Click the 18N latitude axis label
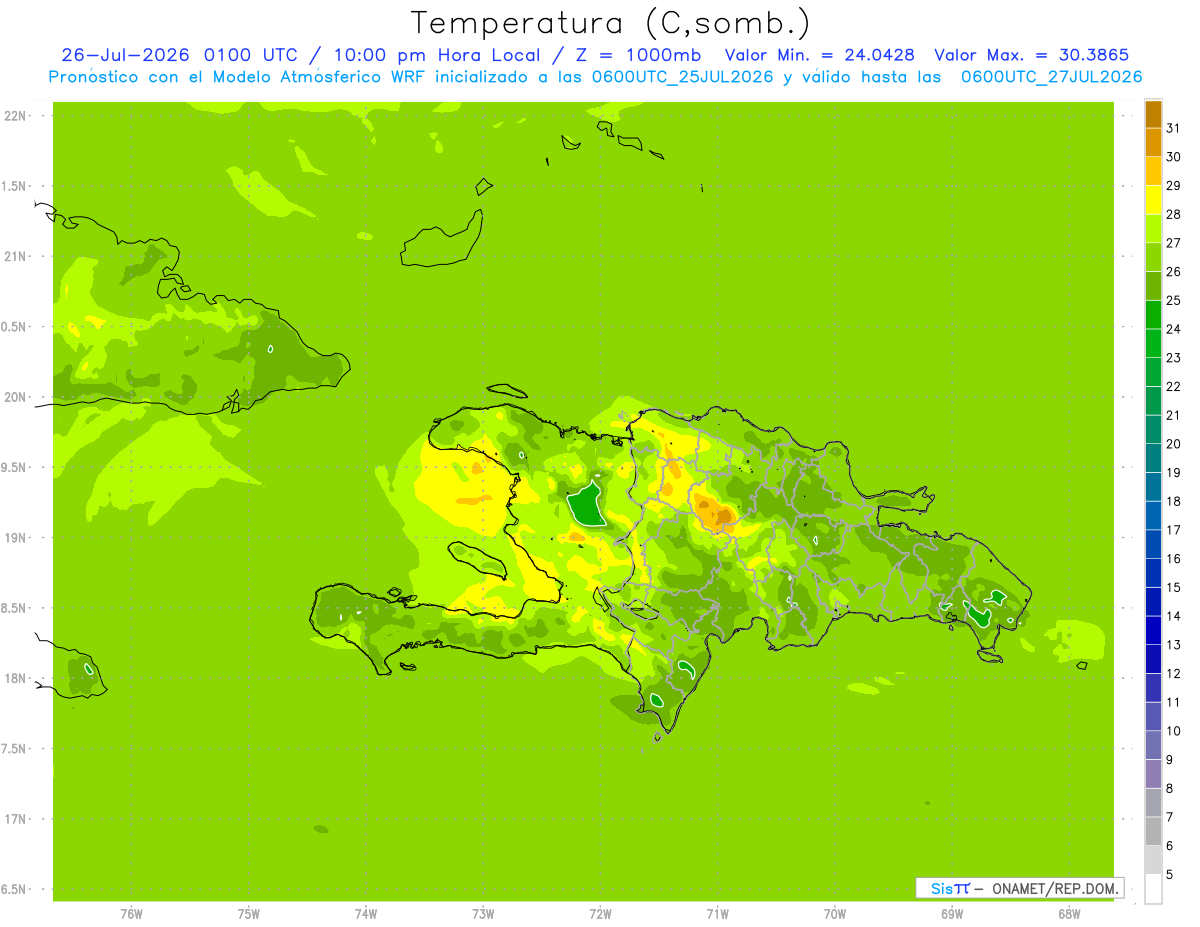Screen dimensions: 1200x927 tap(16, 678)
